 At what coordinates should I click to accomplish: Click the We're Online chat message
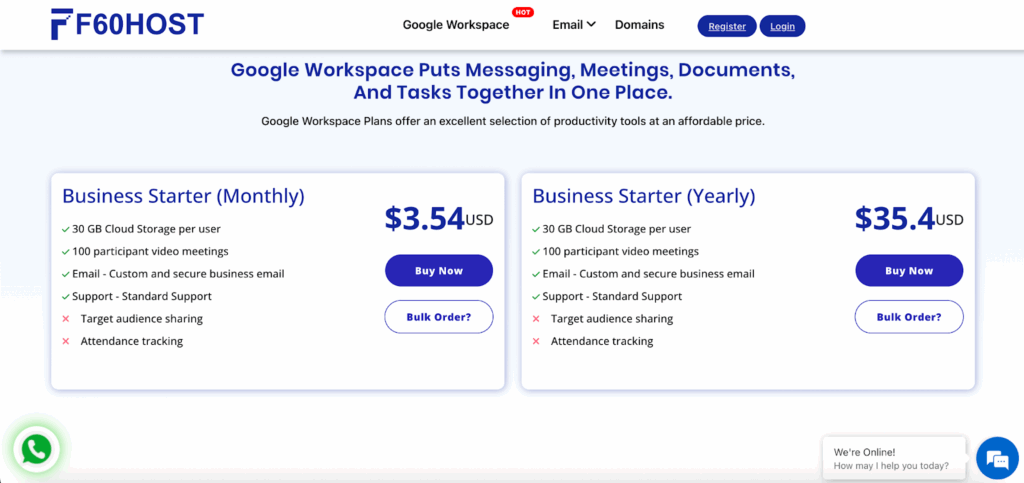(894, 458)
